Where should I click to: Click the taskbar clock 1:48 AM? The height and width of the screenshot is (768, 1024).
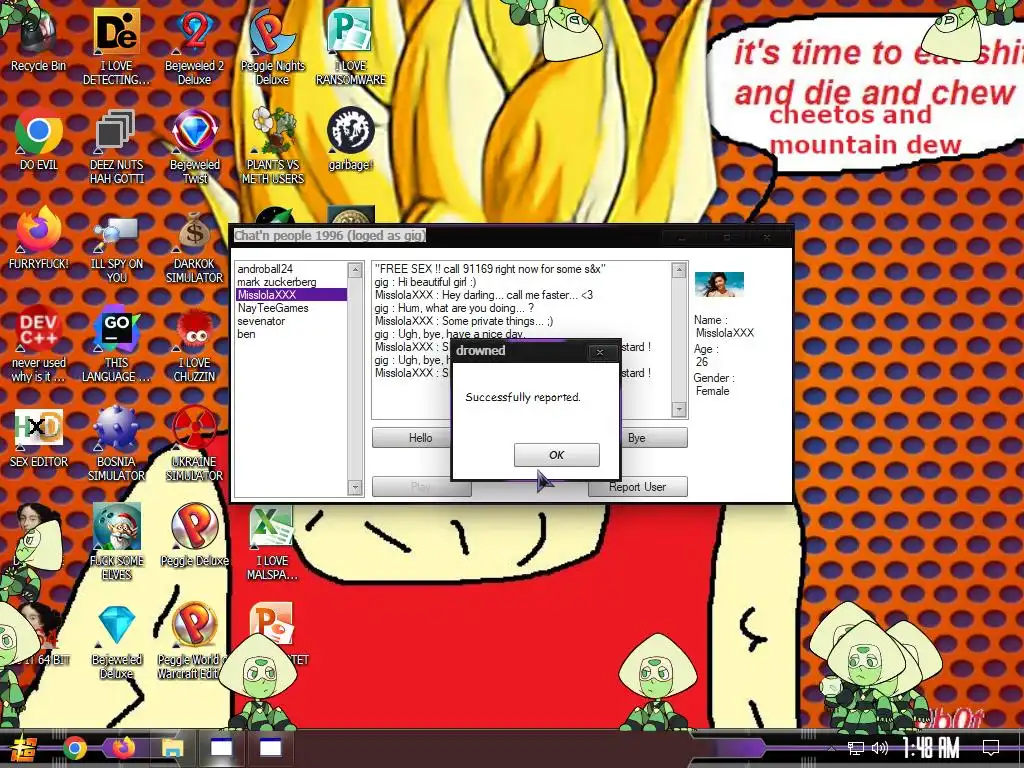pos(931,748)
